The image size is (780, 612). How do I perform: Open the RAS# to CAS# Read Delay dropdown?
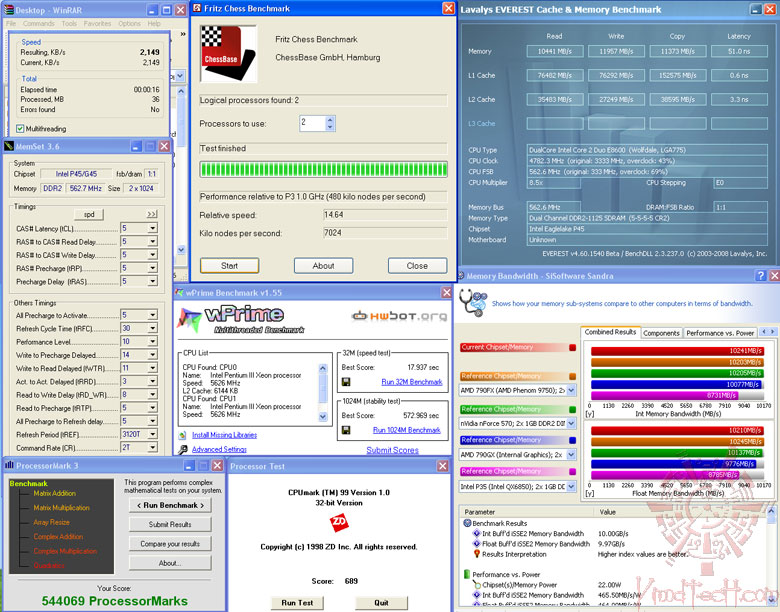point(152,242)
